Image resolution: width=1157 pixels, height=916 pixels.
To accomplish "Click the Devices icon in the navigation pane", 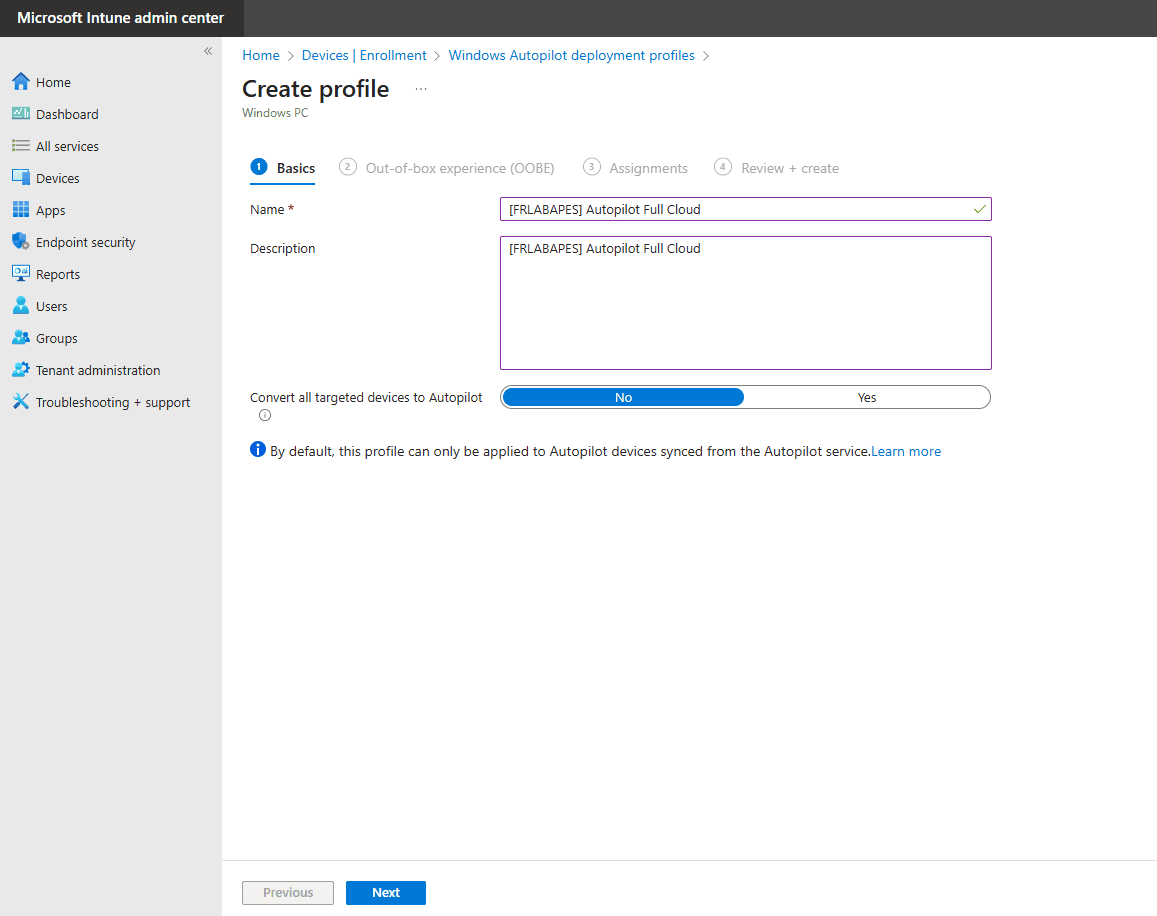I will (22, 178).
